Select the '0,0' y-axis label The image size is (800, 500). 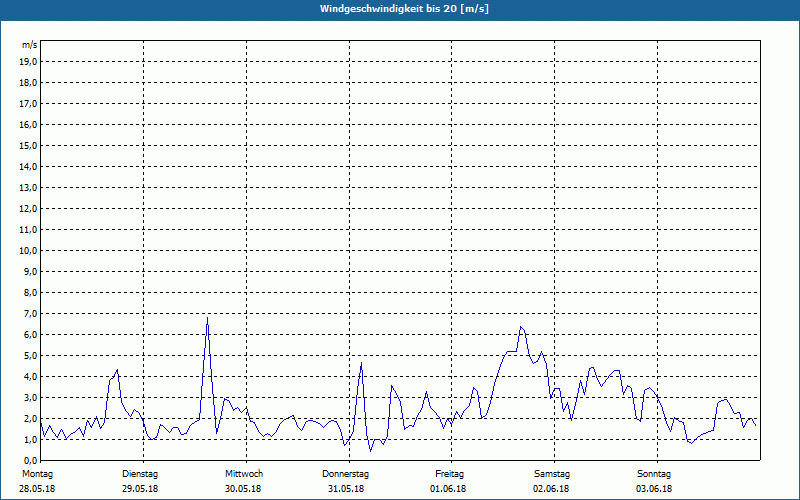click(30, 460)
